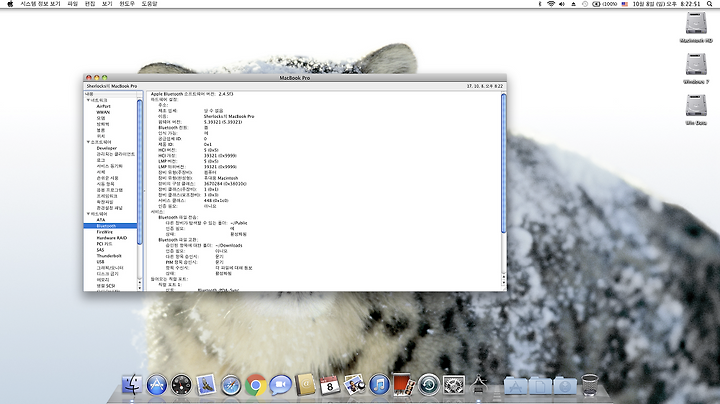Image resolution: width=720 pixels, height=404 pixels.
Task: Open the 파일 menu
Action: click(73, 4)
